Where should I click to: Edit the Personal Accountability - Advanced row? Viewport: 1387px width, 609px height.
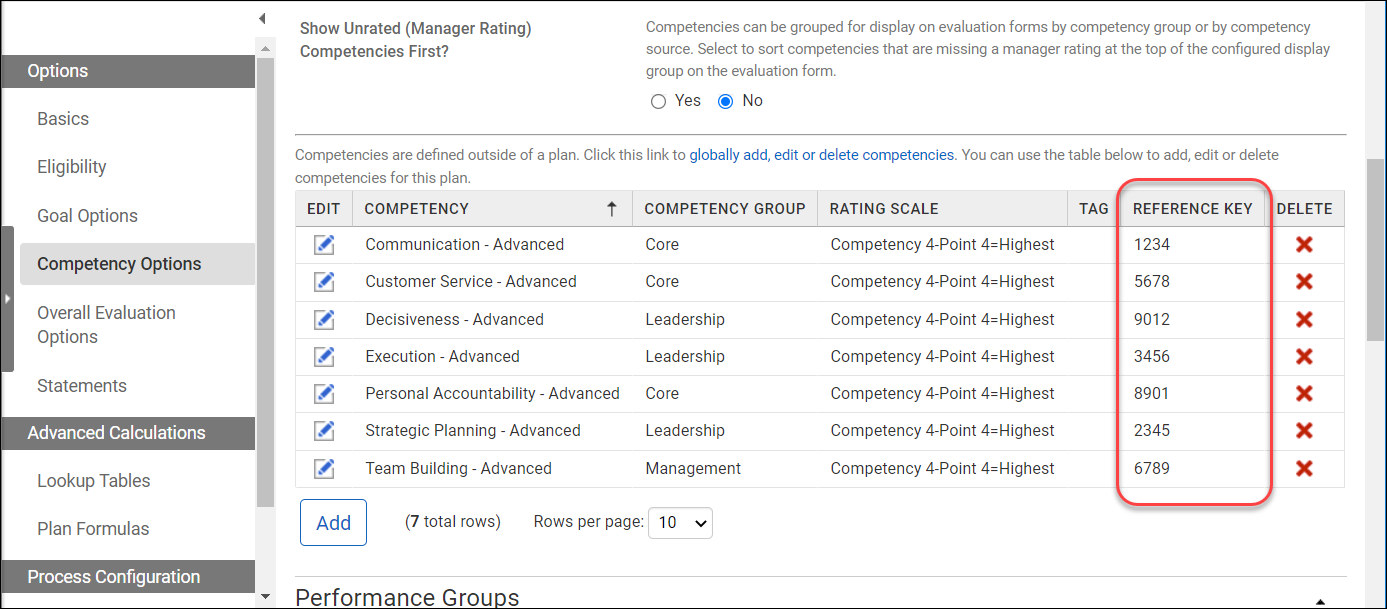click(x=323, y=393)
